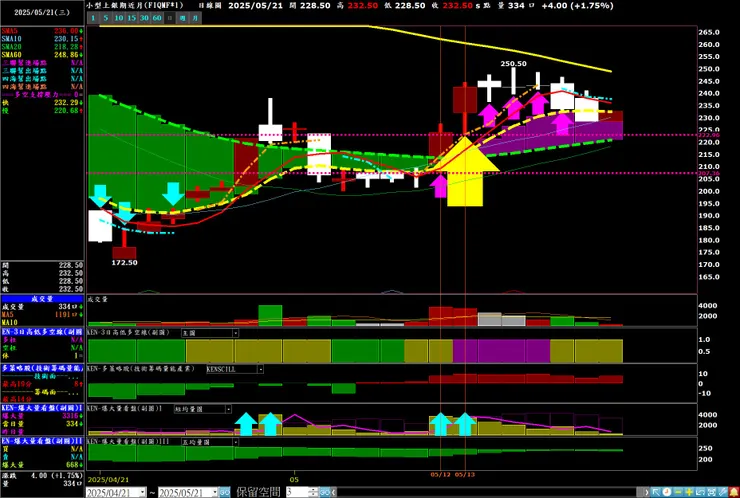The width and height of the screenshot is (740, 498).
Task: Switch chart to 5-minute timeframe
Action: click(x=106, y=18)
